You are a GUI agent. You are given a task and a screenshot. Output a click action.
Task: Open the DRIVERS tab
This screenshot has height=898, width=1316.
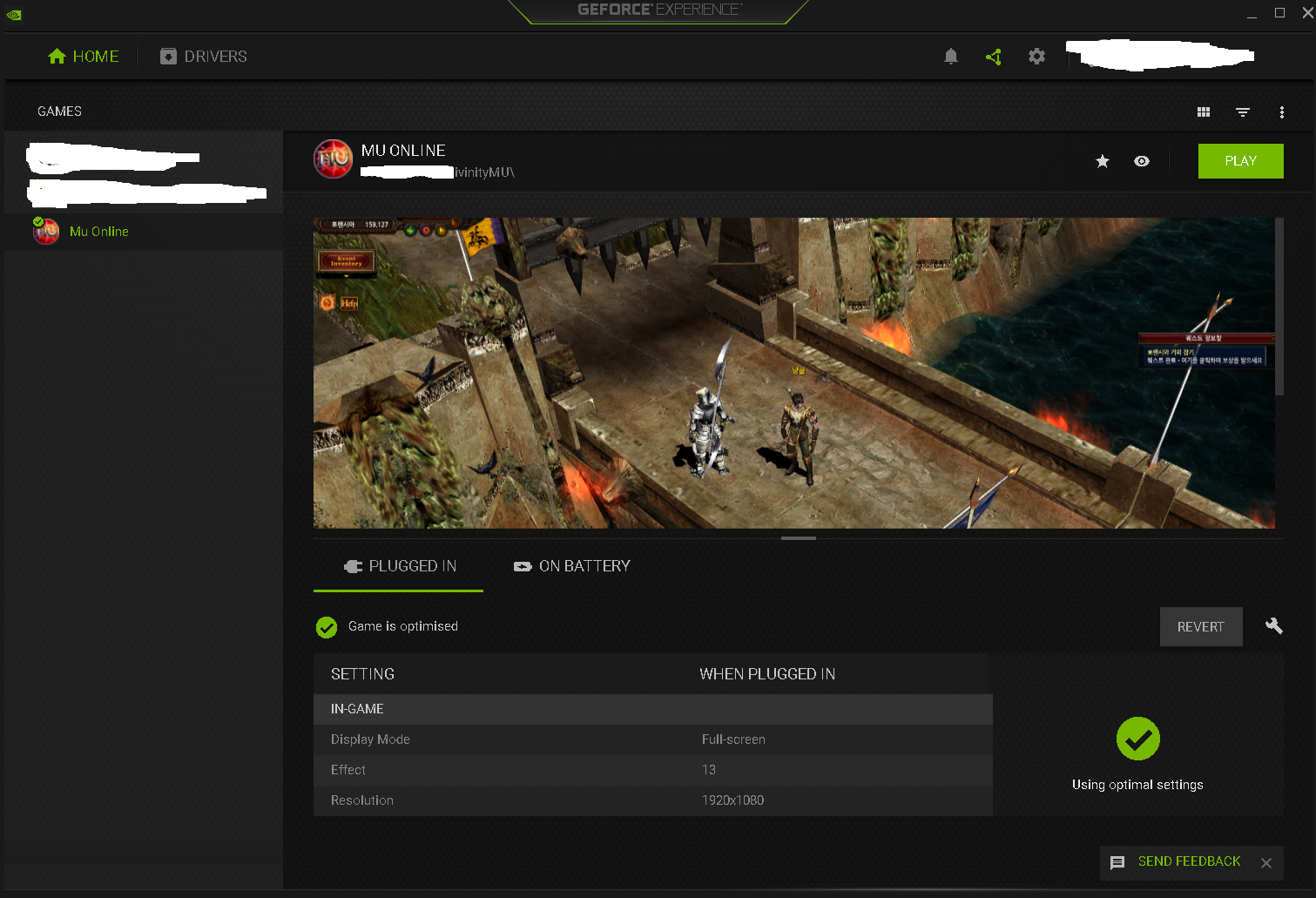point(204,57)
